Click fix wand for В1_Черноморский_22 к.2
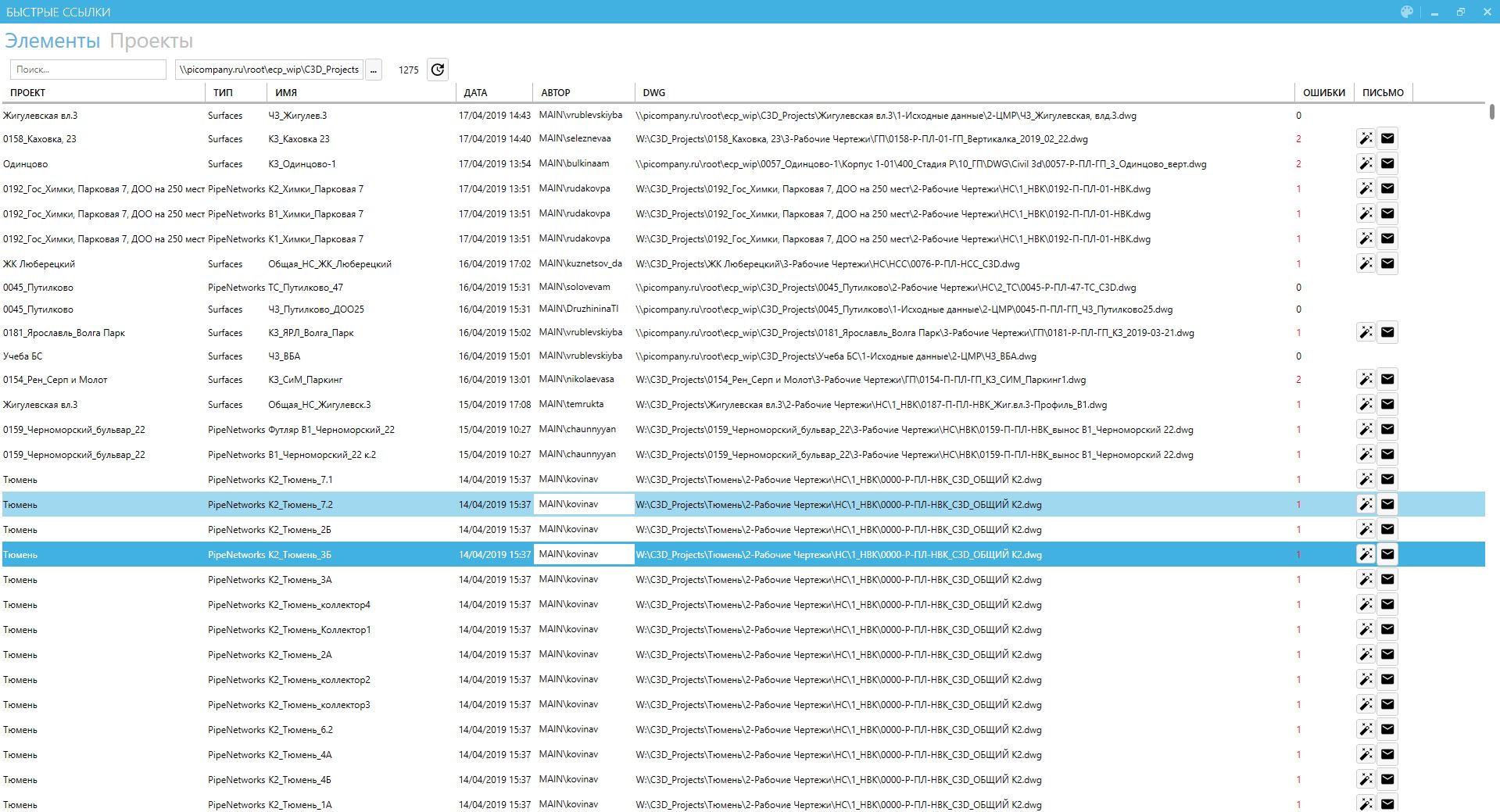The image size is (1500, 812). coord(1366,454)
